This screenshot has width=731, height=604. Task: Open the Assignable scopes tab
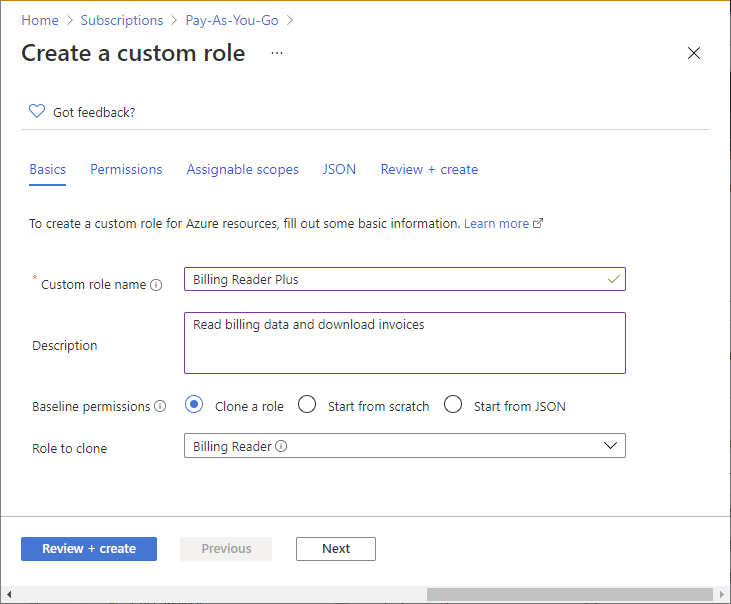click(x=242, y=169)
